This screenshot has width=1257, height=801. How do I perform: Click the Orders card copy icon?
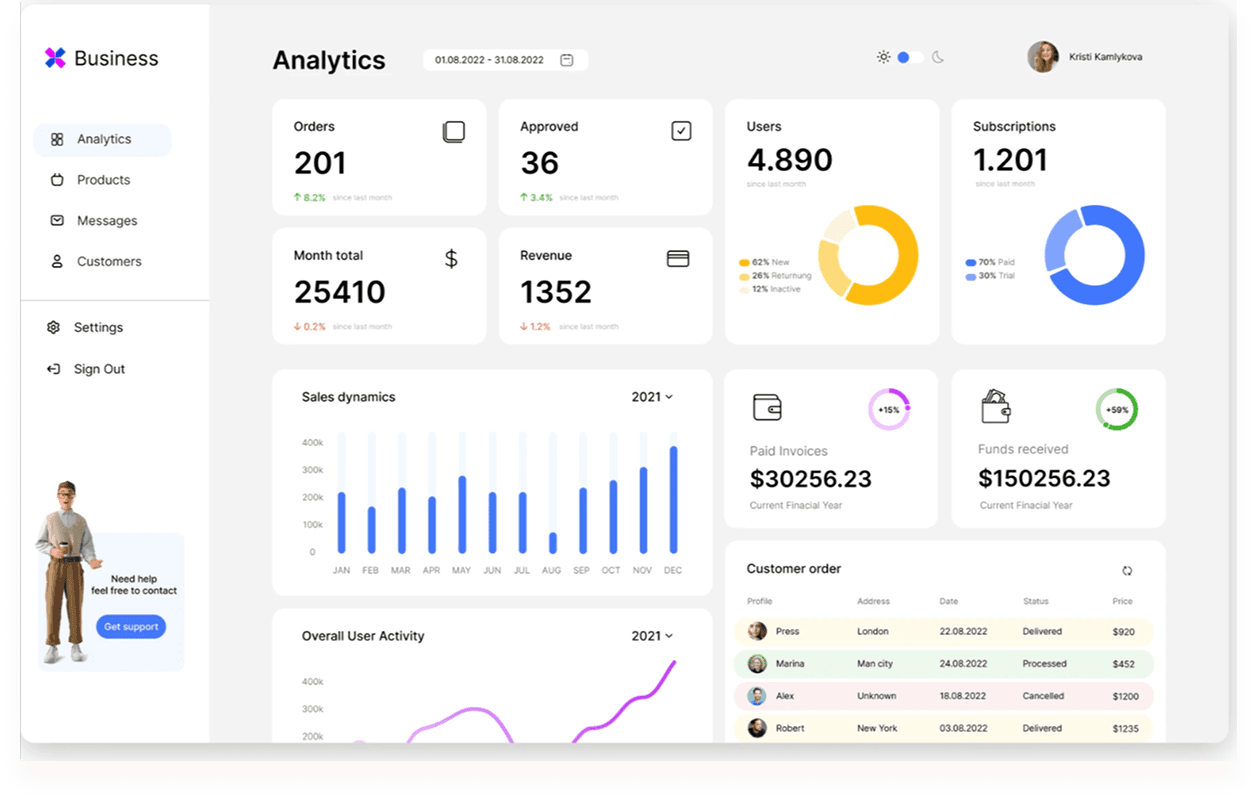tap(455, 131)
